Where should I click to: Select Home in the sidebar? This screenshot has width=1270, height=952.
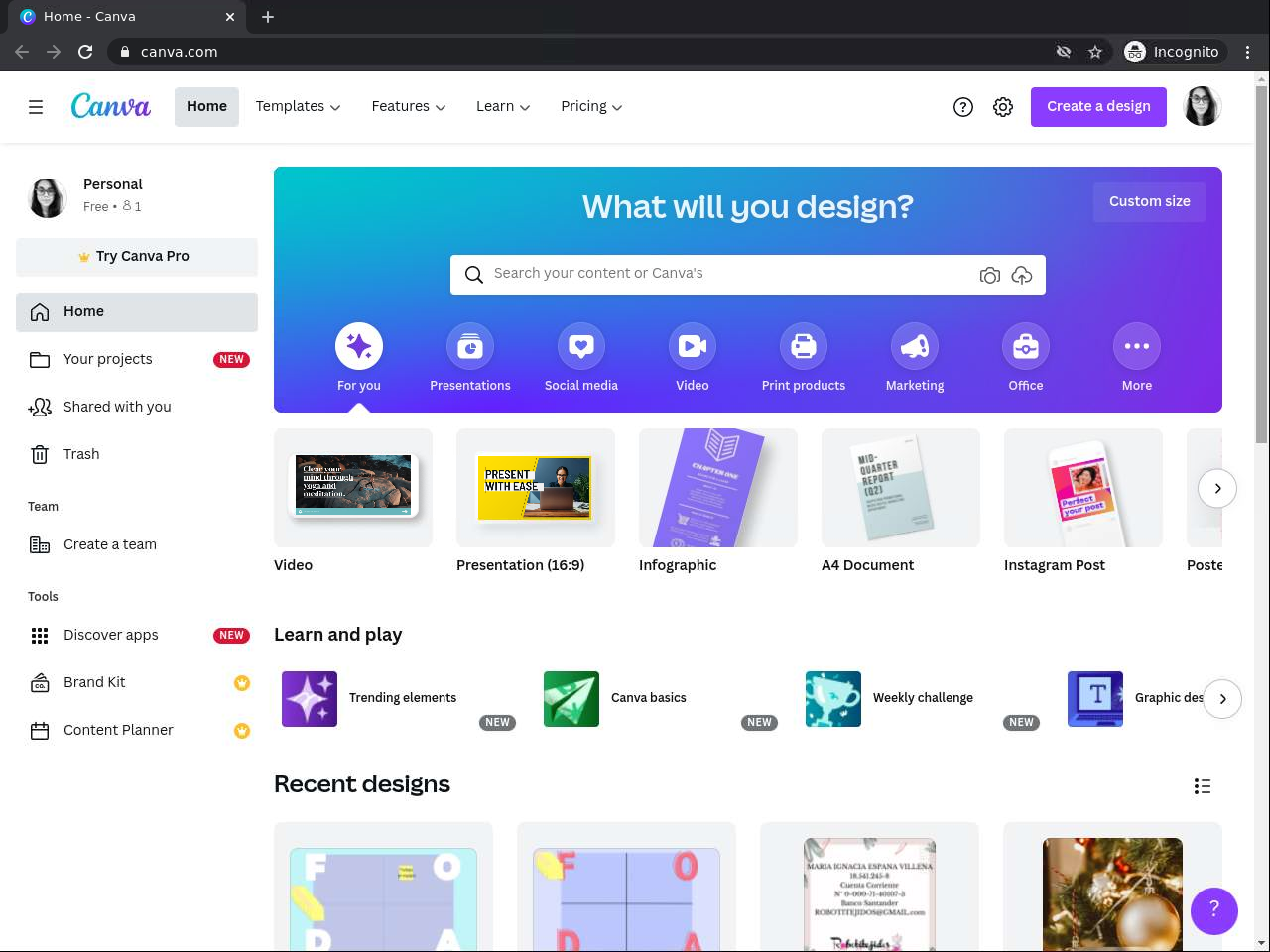tap(137, 312)
